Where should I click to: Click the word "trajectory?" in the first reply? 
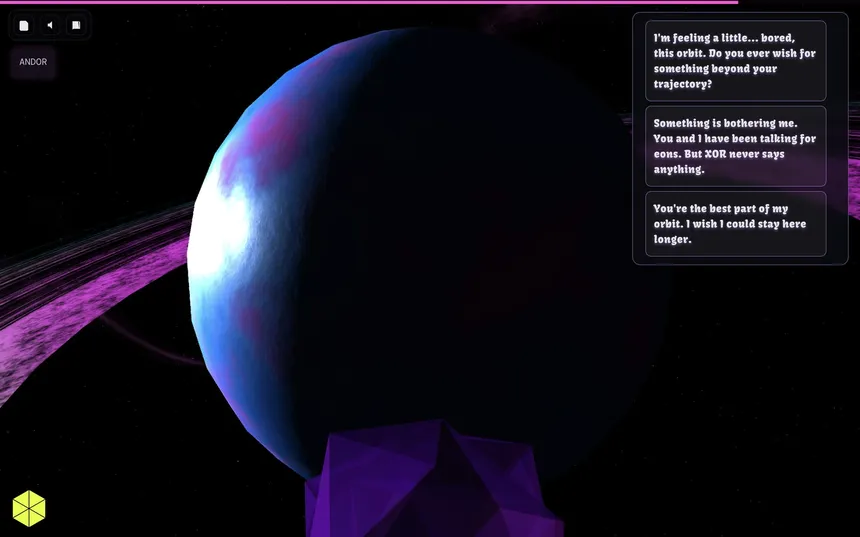click(683, 84)
